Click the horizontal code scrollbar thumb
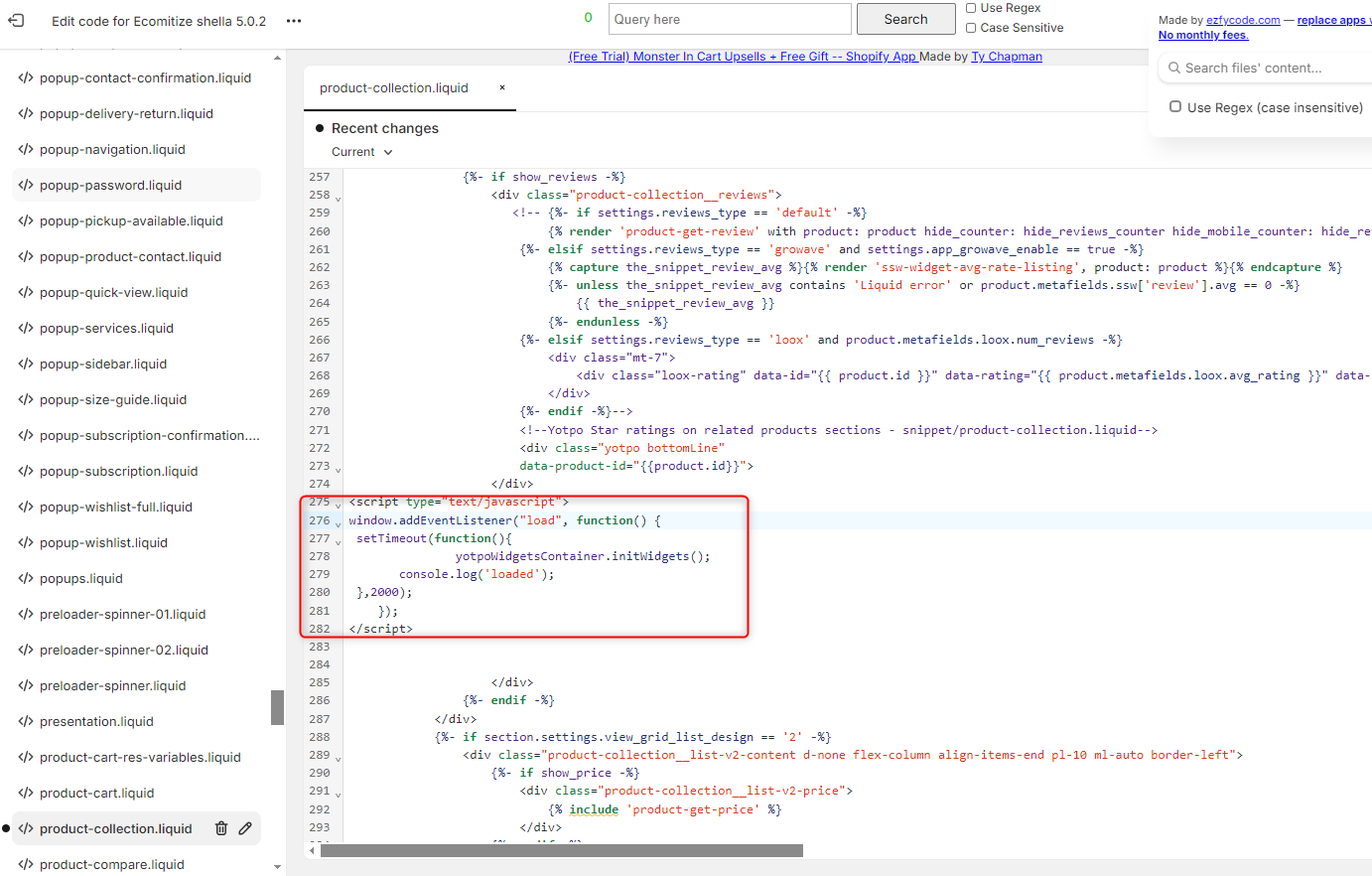Image resolution: width=1372 pixels, height=876 pixels. [562, 850]
